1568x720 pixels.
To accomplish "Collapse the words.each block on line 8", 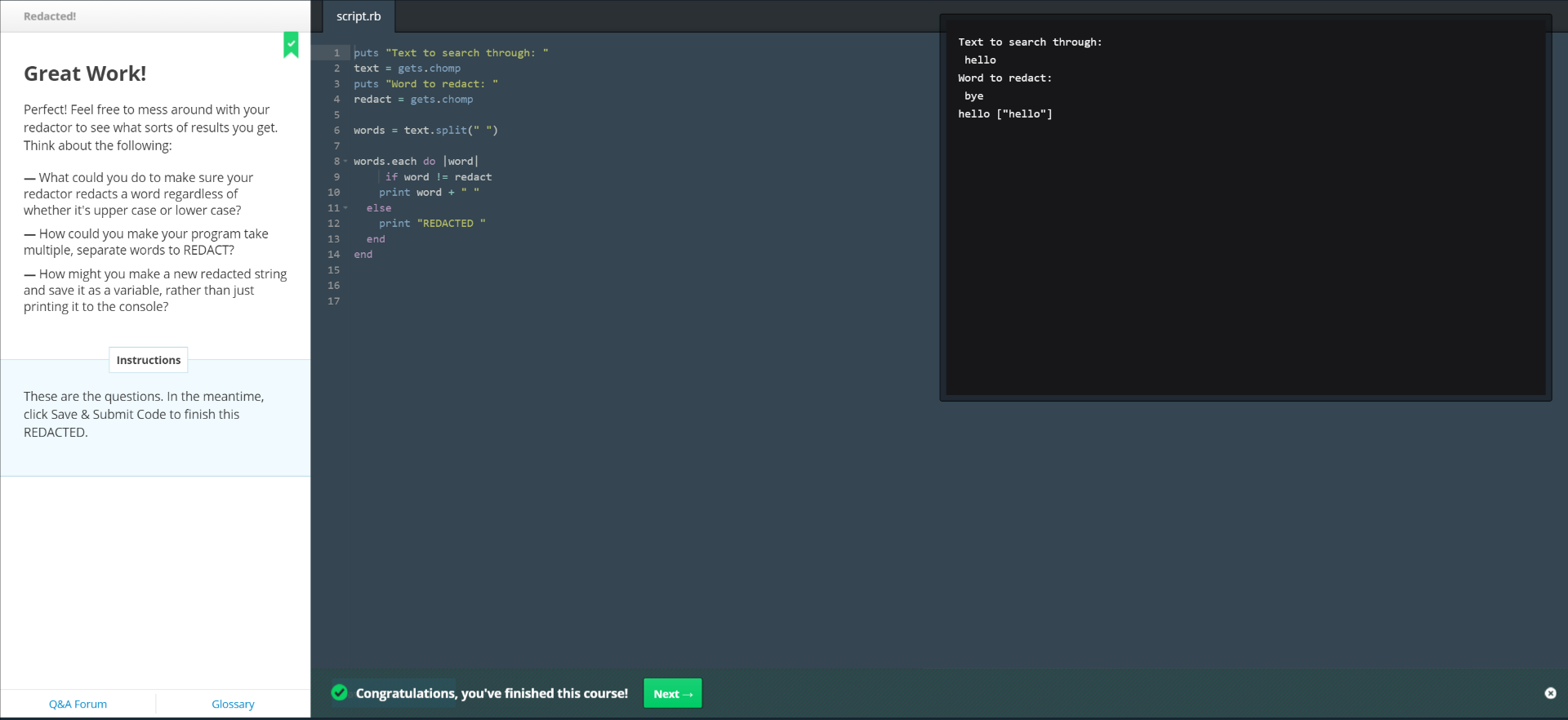I will (345, 162).
